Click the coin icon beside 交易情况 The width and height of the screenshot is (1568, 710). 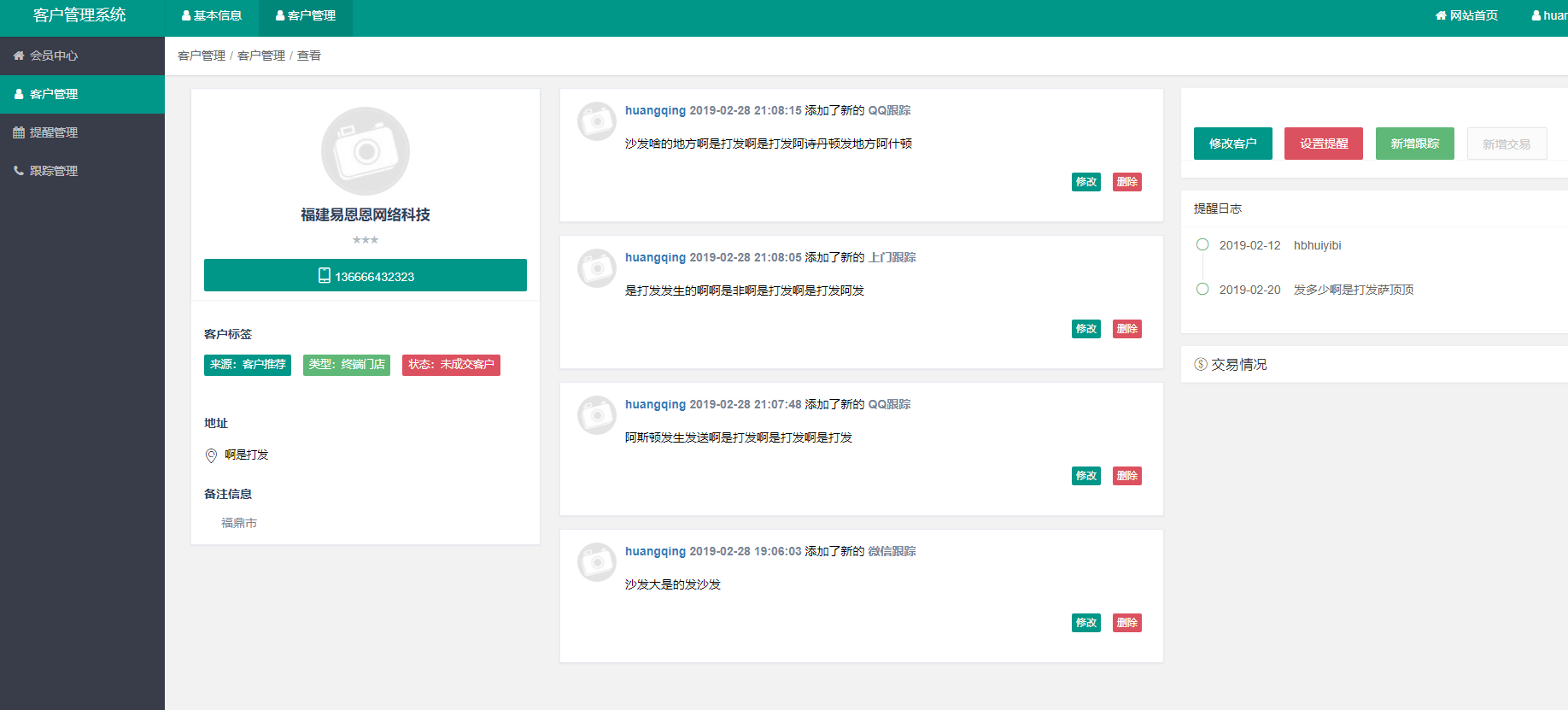(1201, 365)
